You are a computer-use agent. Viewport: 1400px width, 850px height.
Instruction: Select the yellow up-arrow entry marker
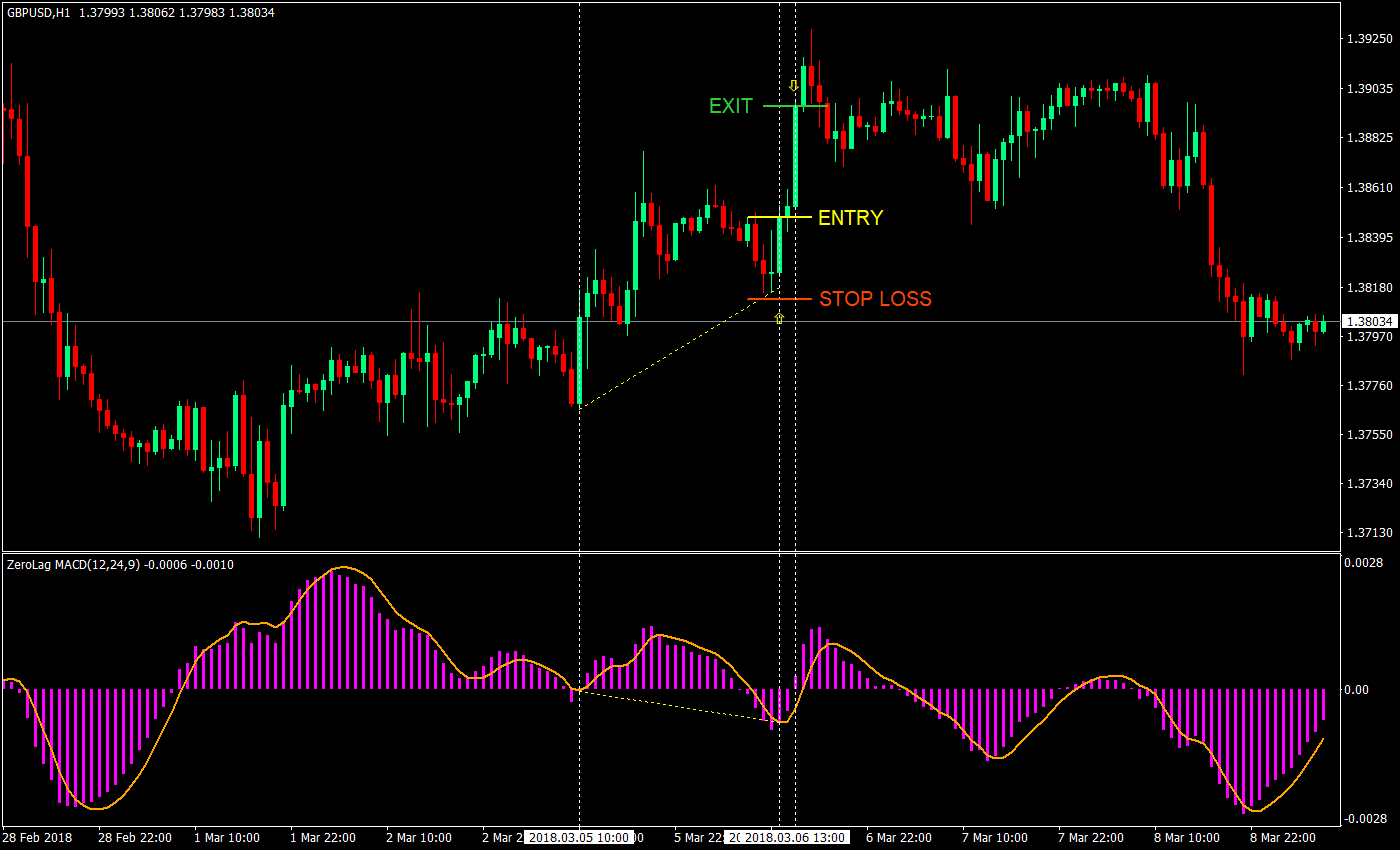[x=779, y=317]
